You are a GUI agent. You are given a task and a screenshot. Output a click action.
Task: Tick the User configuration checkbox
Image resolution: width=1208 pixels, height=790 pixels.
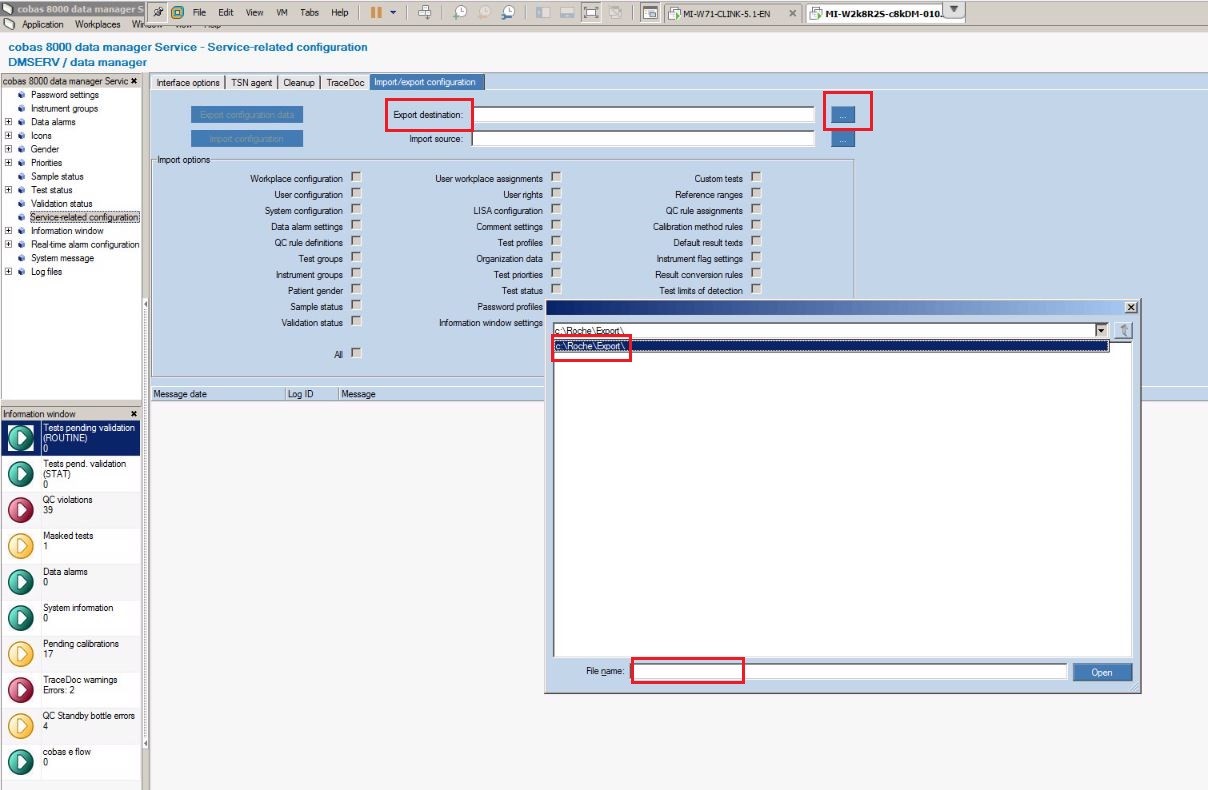(x=356, y=193)
